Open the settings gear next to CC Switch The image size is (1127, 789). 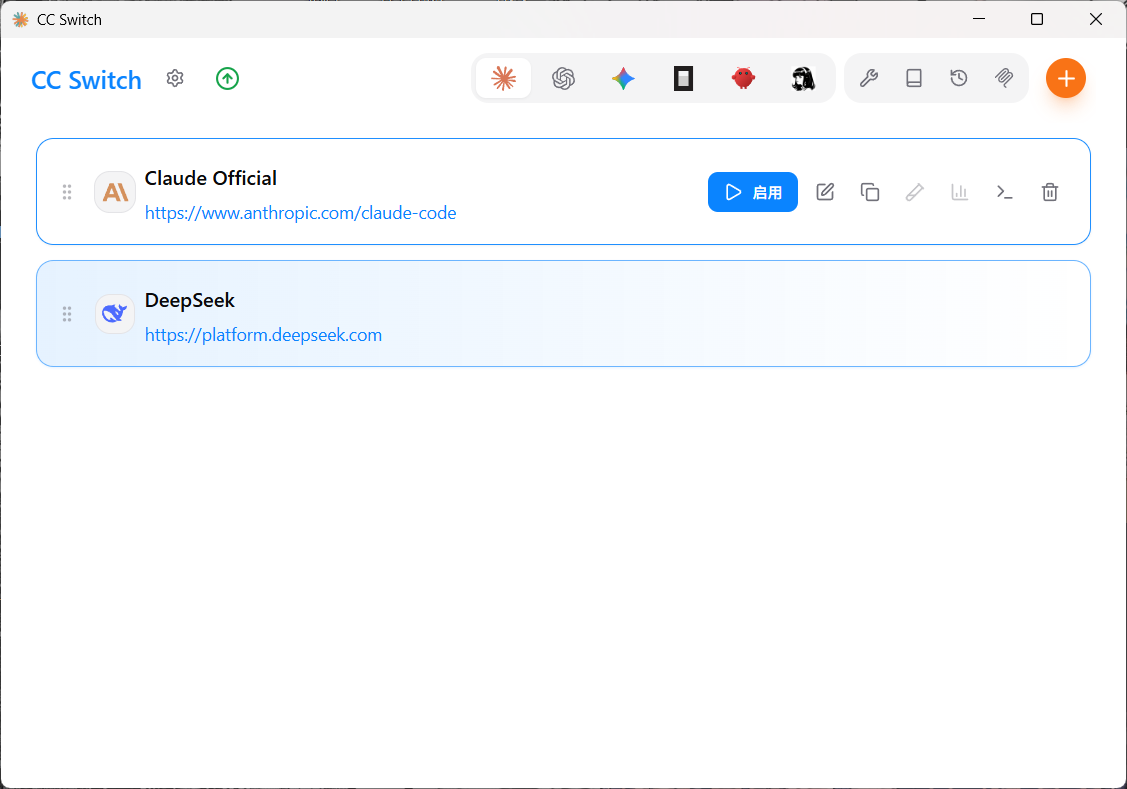175,78
